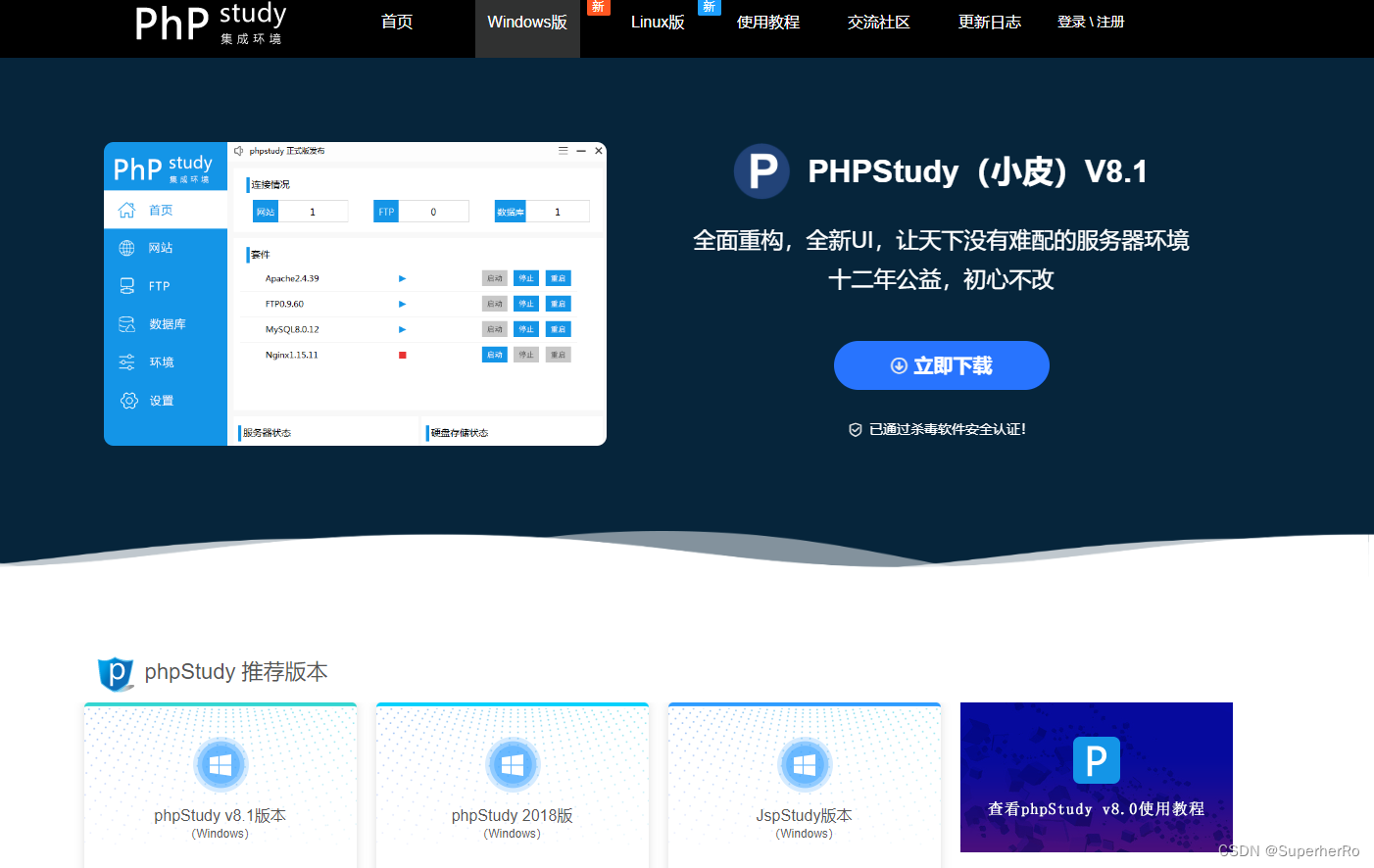Go to the 使用教程 navigation item
Screen dimensions: 1374x868
[x=768, y=22]
